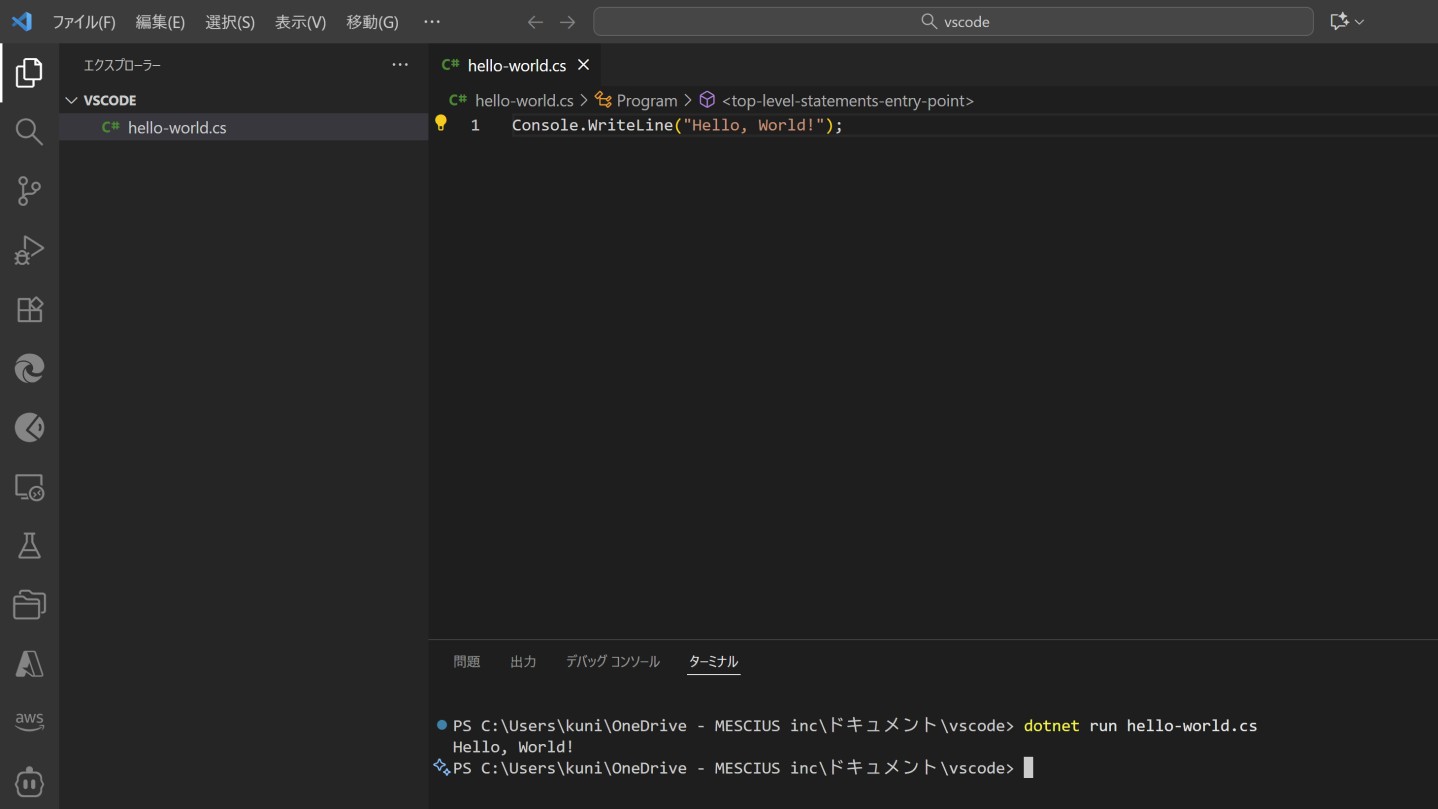Click the dotnet run hello-world.cs command
Screen dimensions: 1438x809
click(x=1140, y=726)
